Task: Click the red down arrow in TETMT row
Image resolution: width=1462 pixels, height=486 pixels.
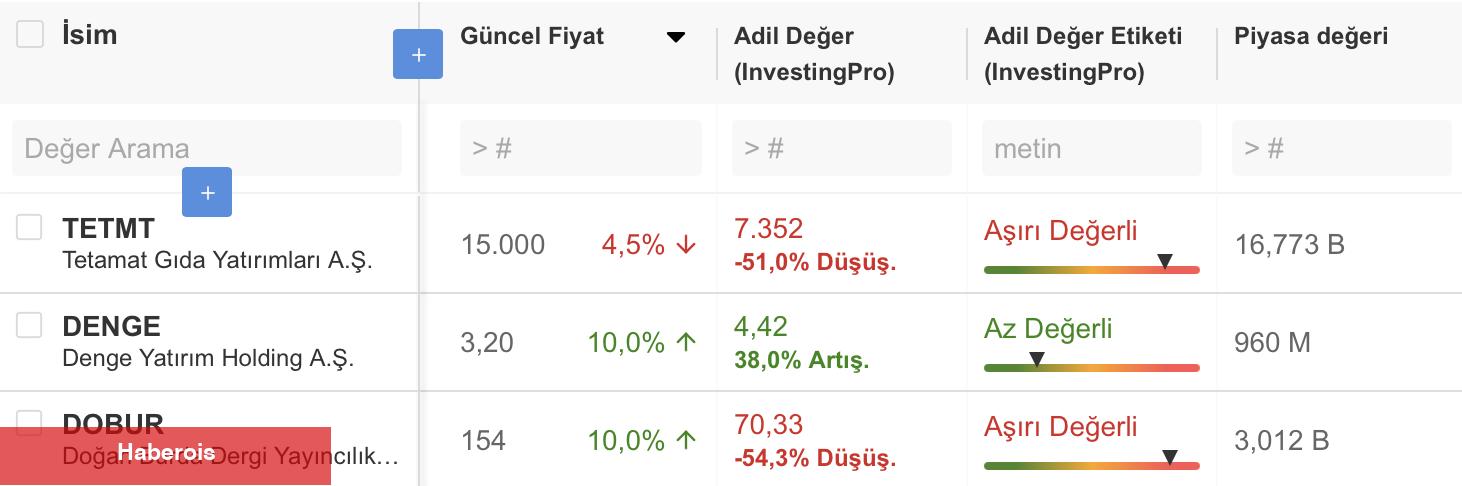Action: coord(686,245)
